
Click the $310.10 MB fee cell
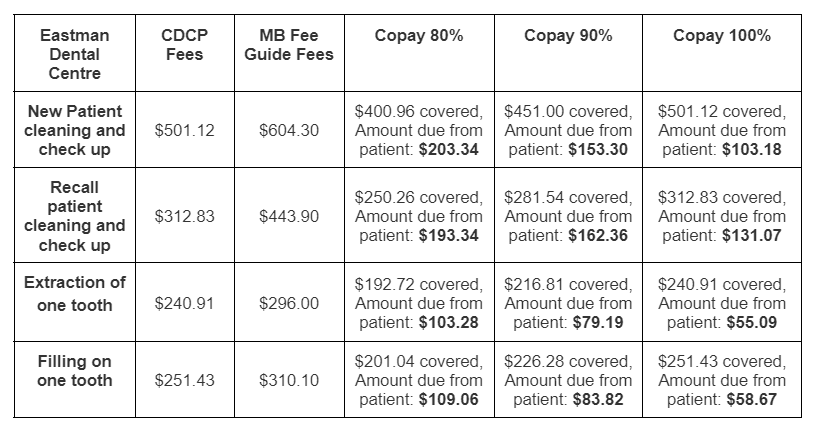point(289,380)
